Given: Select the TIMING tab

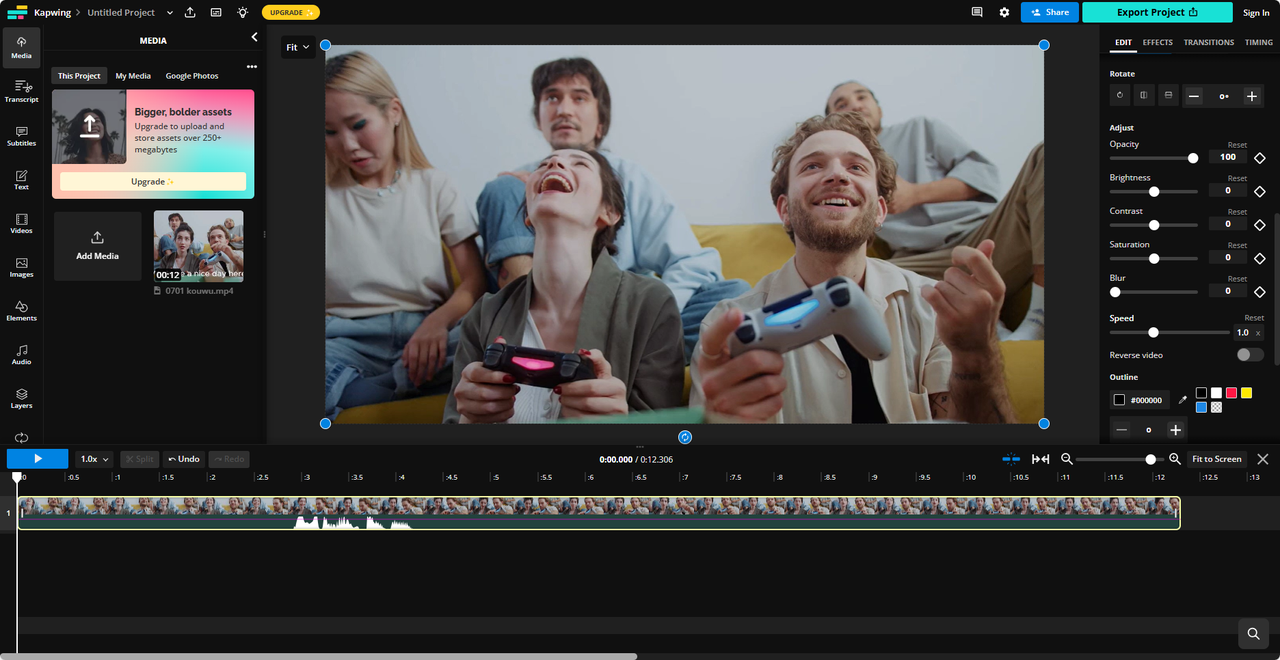Looking at the screenshot, I should (x=1259, y=42).
